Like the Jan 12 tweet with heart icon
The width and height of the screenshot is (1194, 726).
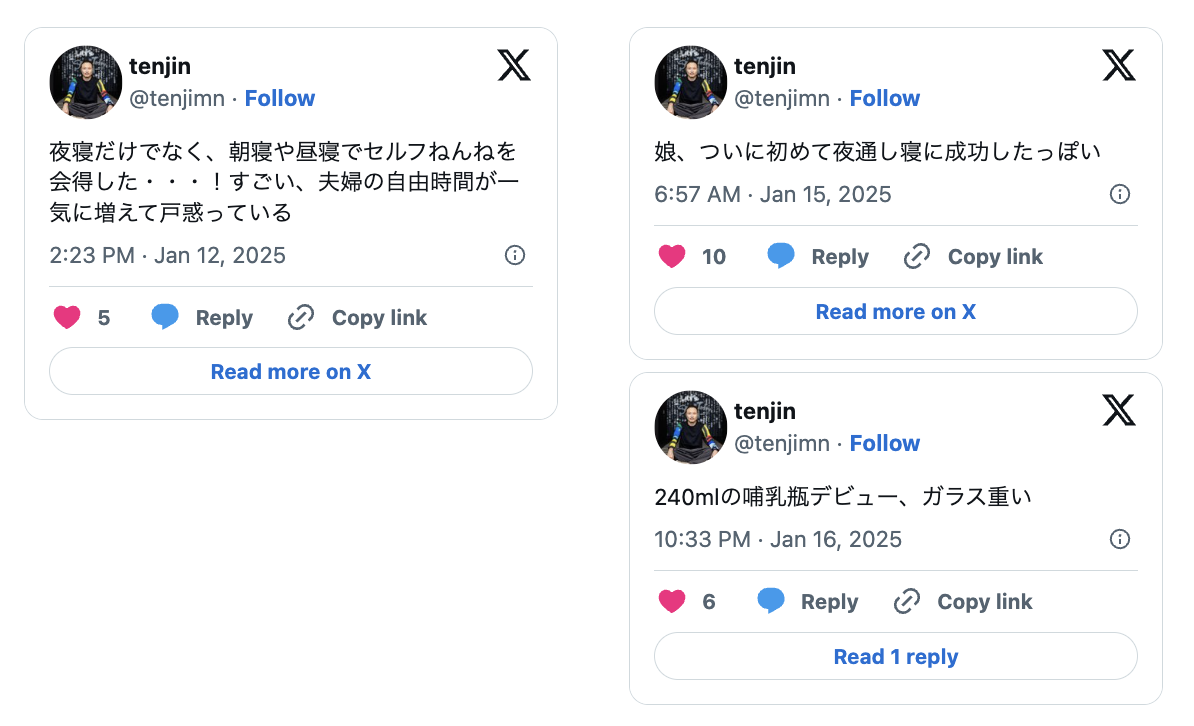pyautogui.click(x=67, y=318)
